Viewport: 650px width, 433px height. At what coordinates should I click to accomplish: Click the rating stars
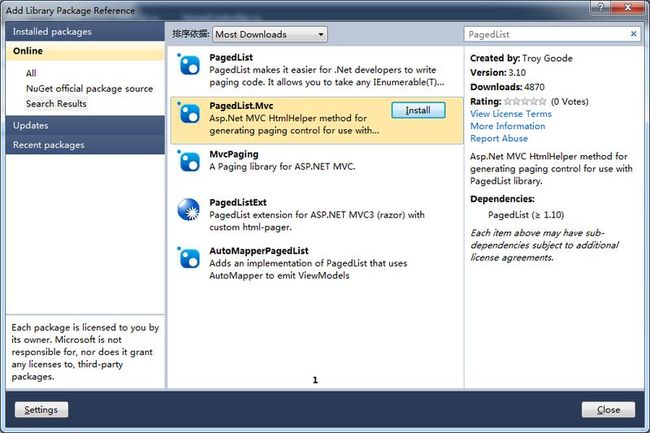(525, 101)
